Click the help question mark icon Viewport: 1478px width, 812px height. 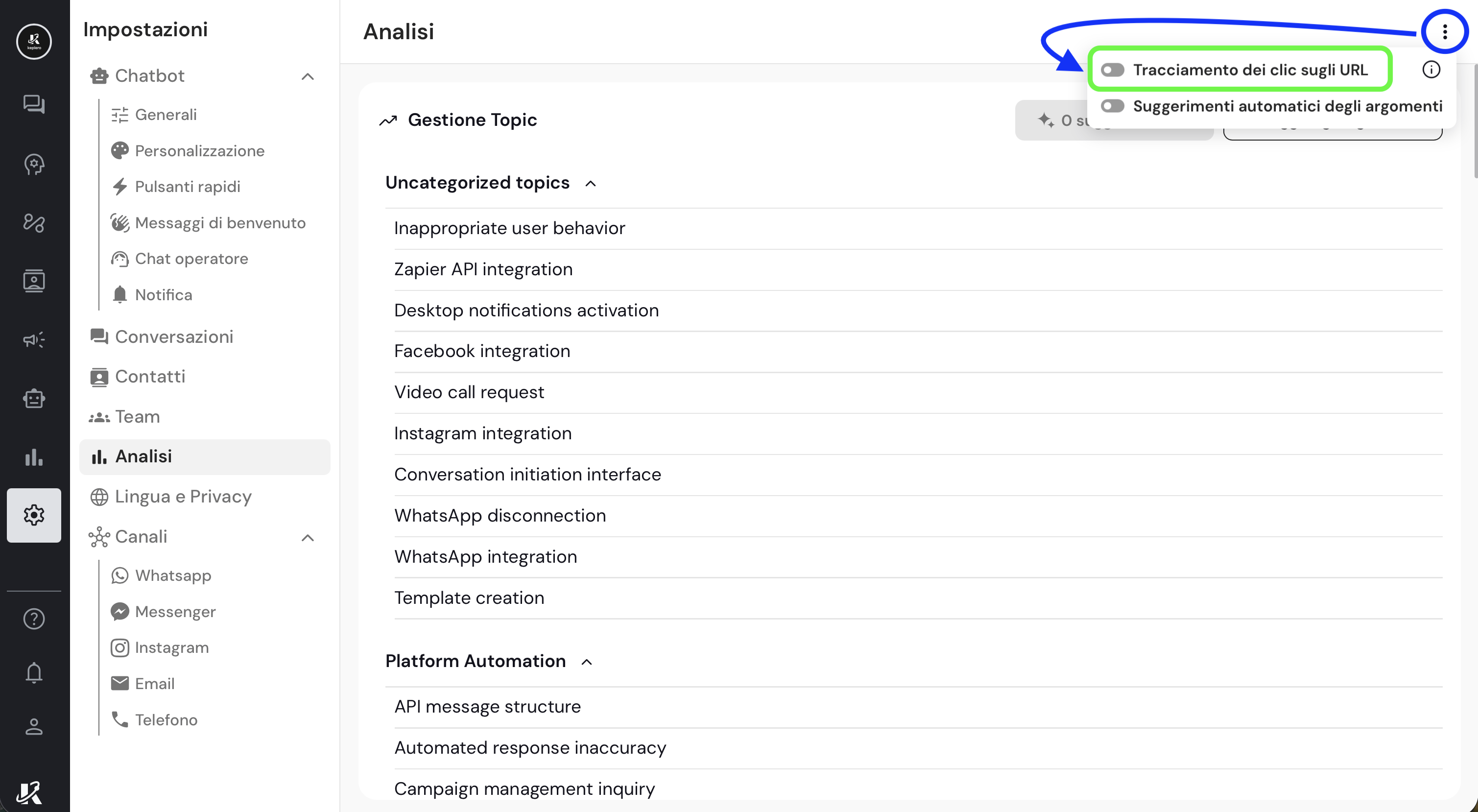coord(34,619)
